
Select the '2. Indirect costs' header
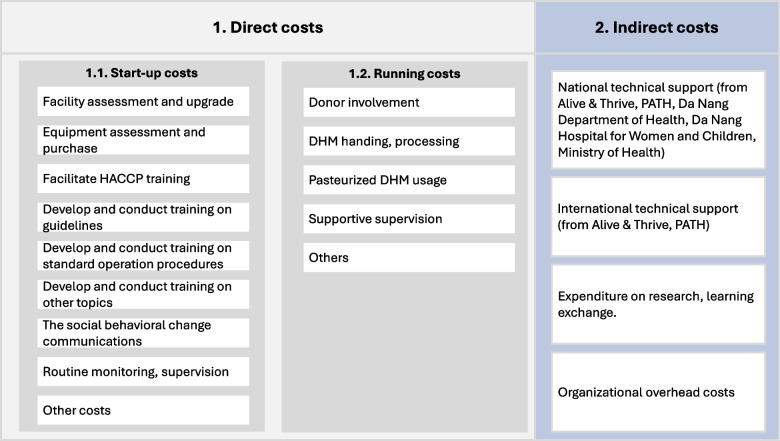656,27
